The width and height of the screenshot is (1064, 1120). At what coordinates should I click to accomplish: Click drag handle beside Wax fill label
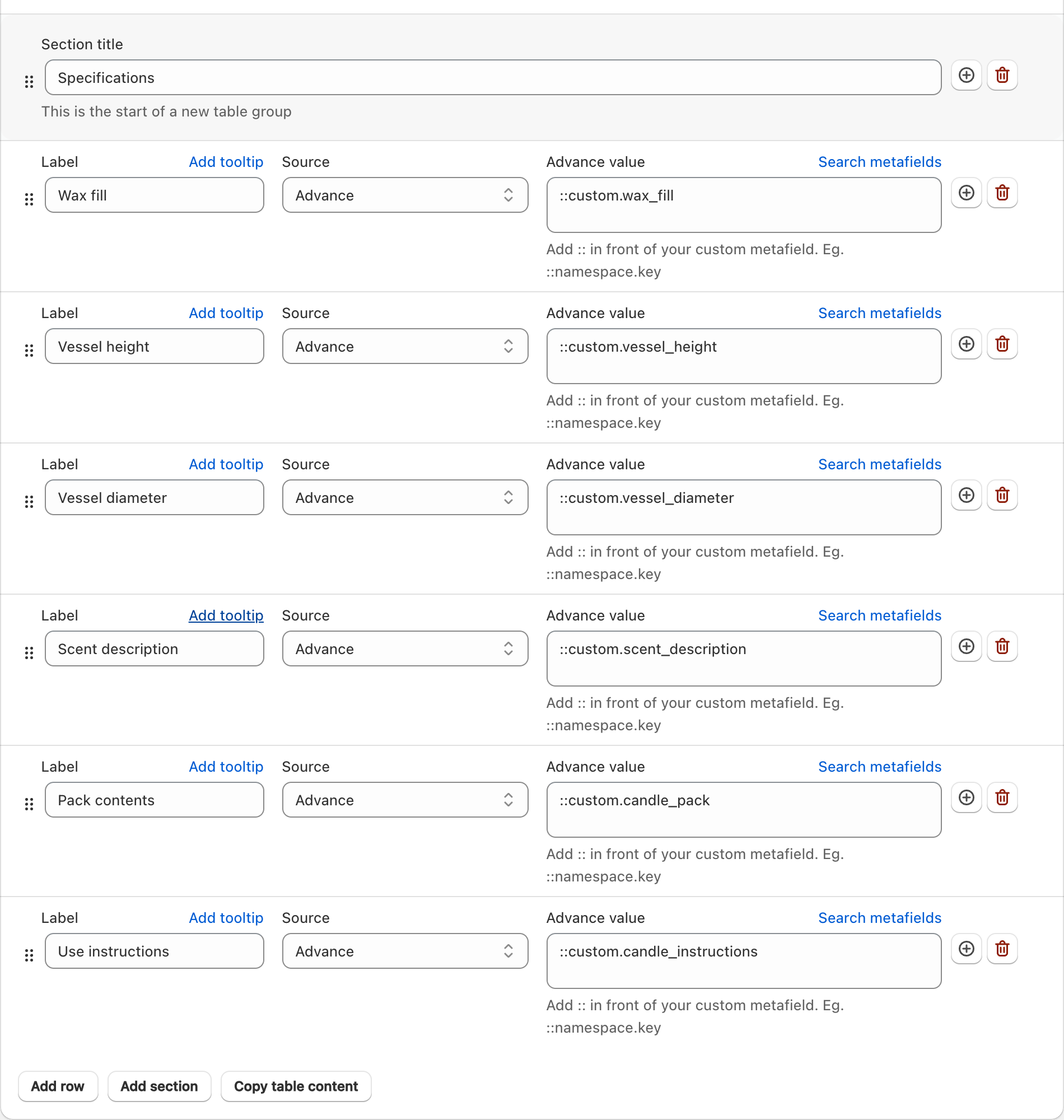[x=29, y=199]
